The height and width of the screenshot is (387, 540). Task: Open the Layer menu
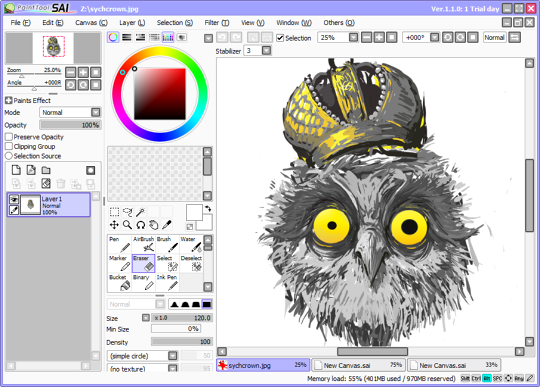click(x=132, y=23)
